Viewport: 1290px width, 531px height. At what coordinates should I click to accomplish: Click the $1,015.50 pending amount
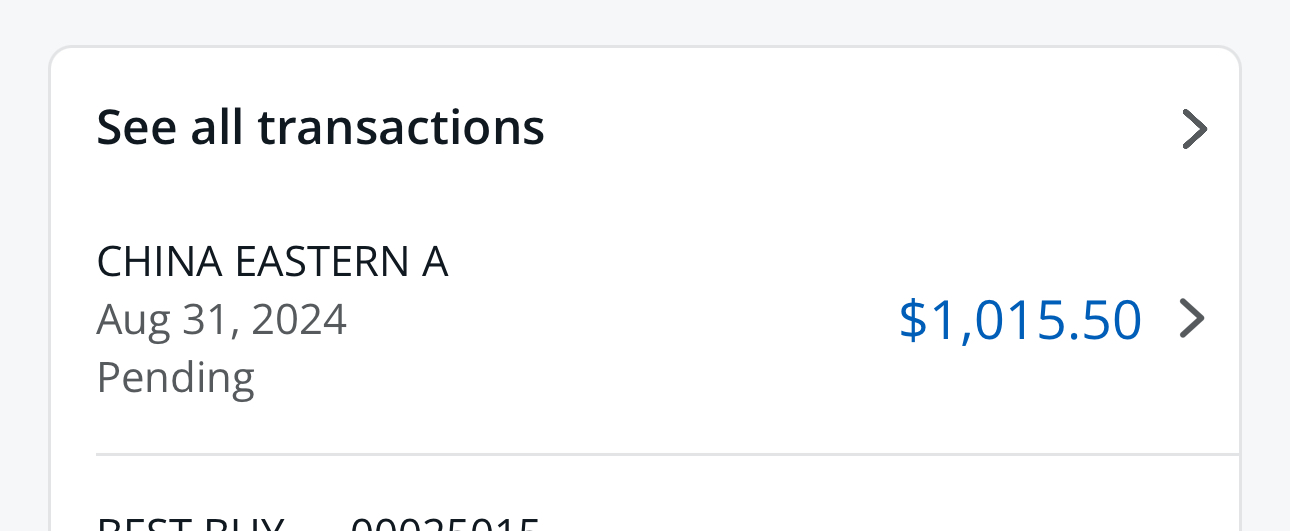click(x=1019, y=320)
